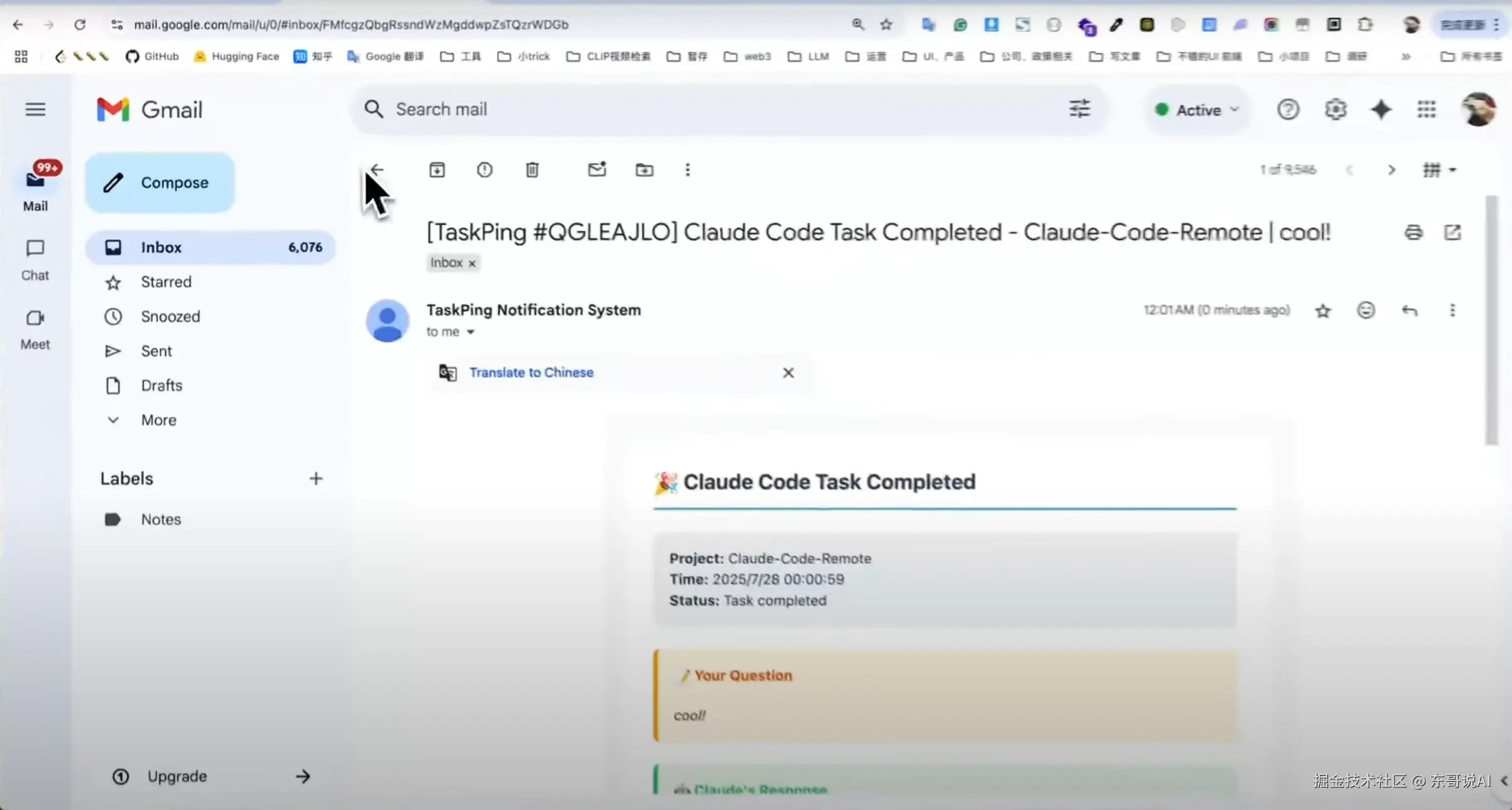Toggle the main menu hamburger
The height and width of the screenshot is (810, 1512).
point(36,109)
